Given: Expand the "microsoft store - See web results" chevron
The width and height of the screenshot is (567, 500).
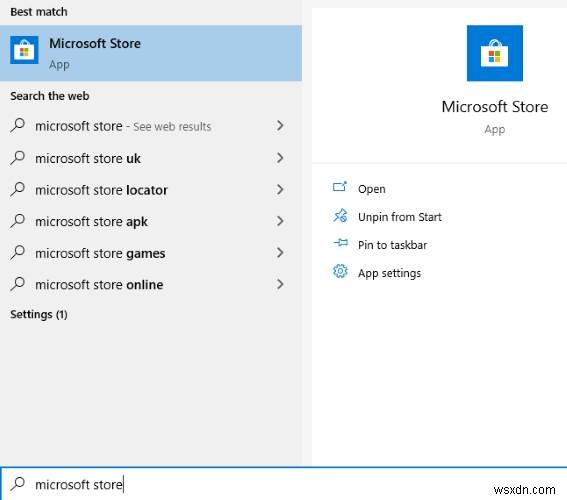Looking at the screenshot, I should point(280,126).
